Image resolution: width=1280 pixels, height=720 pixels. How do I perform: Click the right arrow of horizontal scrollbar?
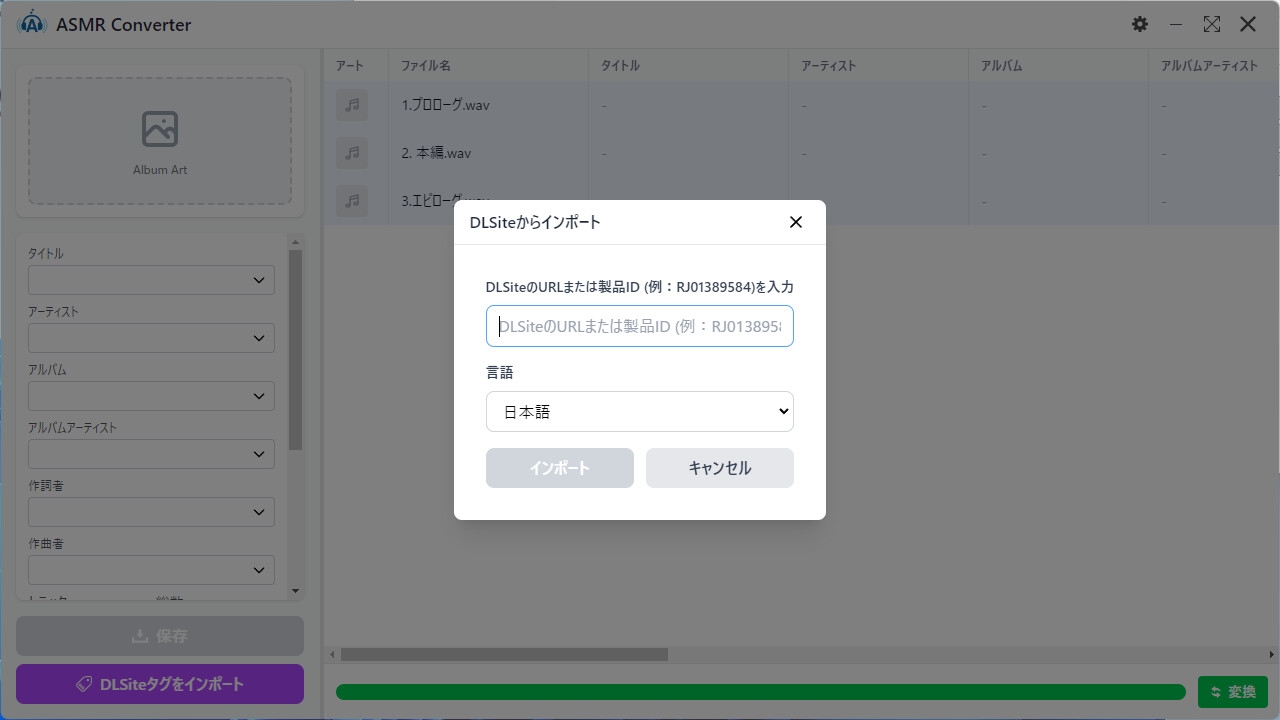(1272, 655)
